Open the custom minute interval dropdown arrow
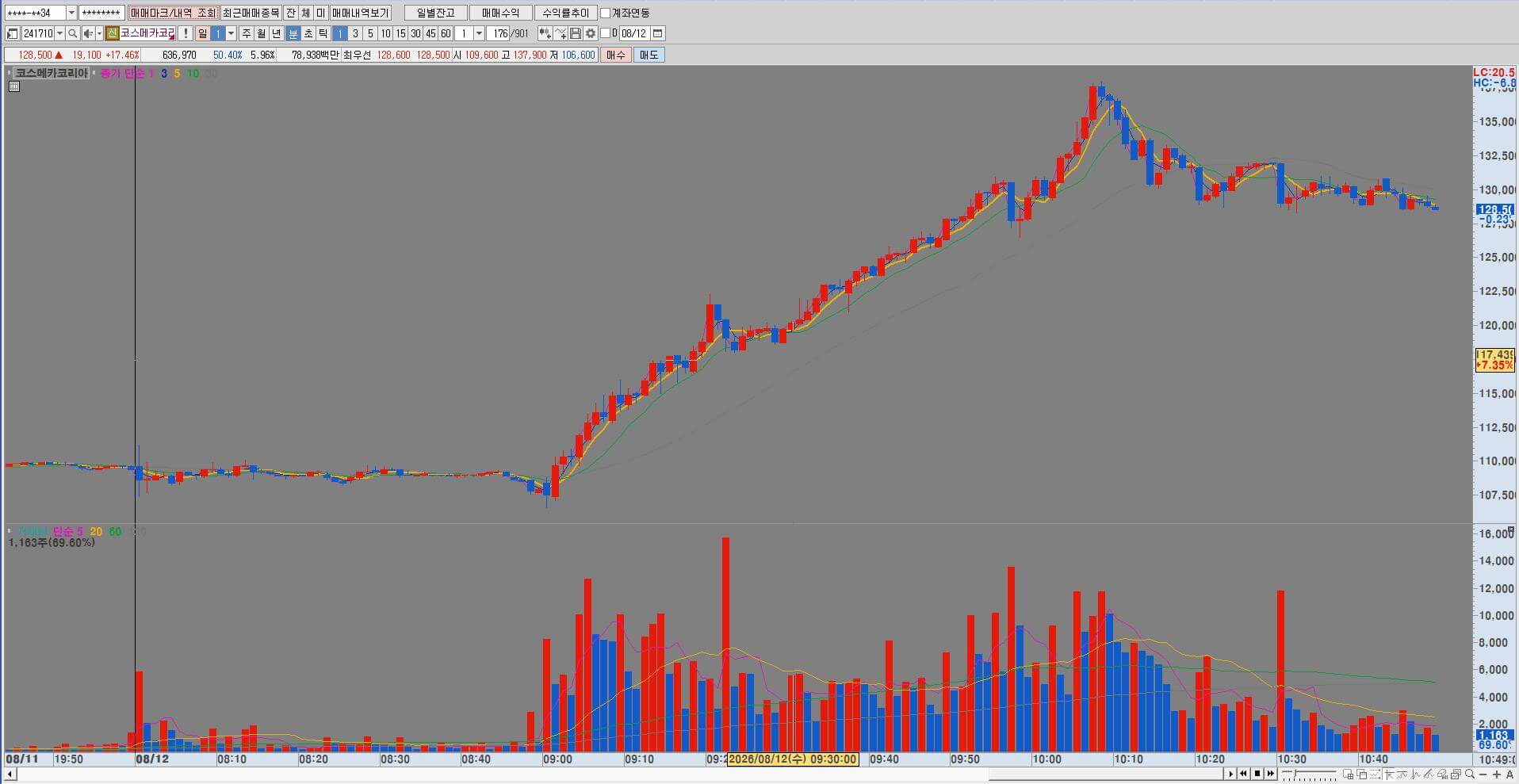 (478, 33)
